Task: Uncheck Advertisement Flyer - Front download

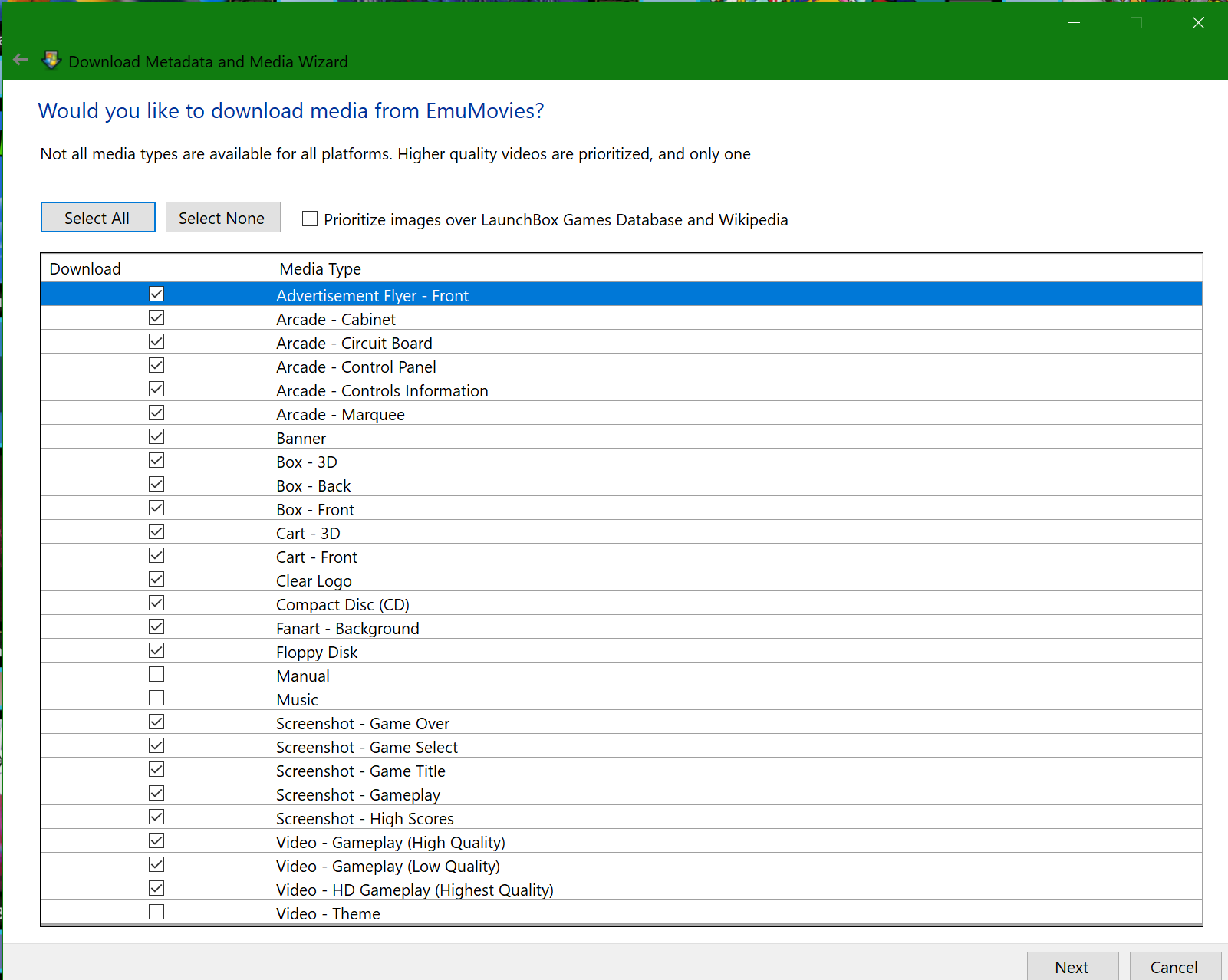Action: point(156,294)
